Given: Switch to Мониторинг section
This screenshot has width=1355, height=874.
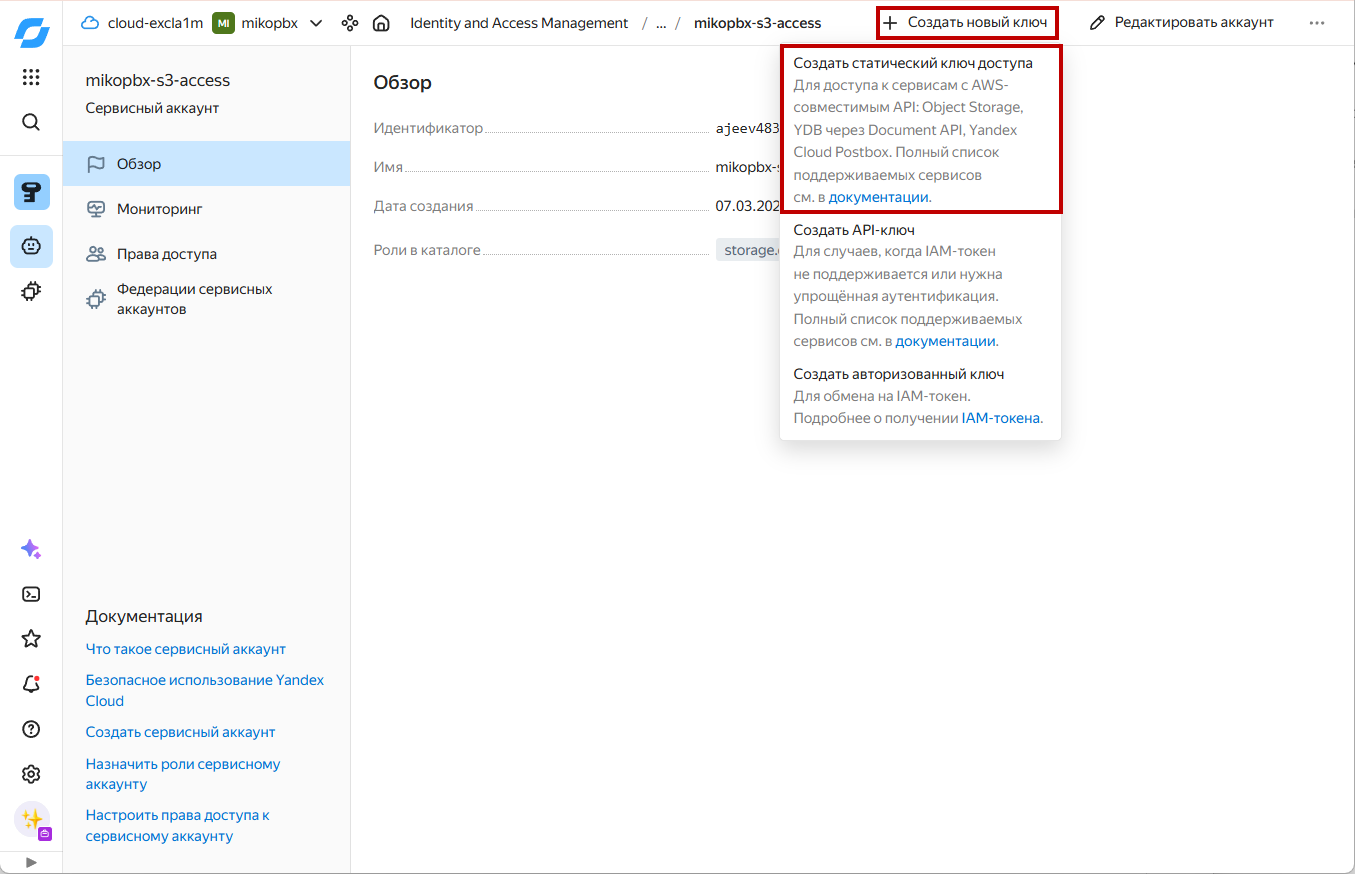Looking at the screenshot, I should coord(159,209).
